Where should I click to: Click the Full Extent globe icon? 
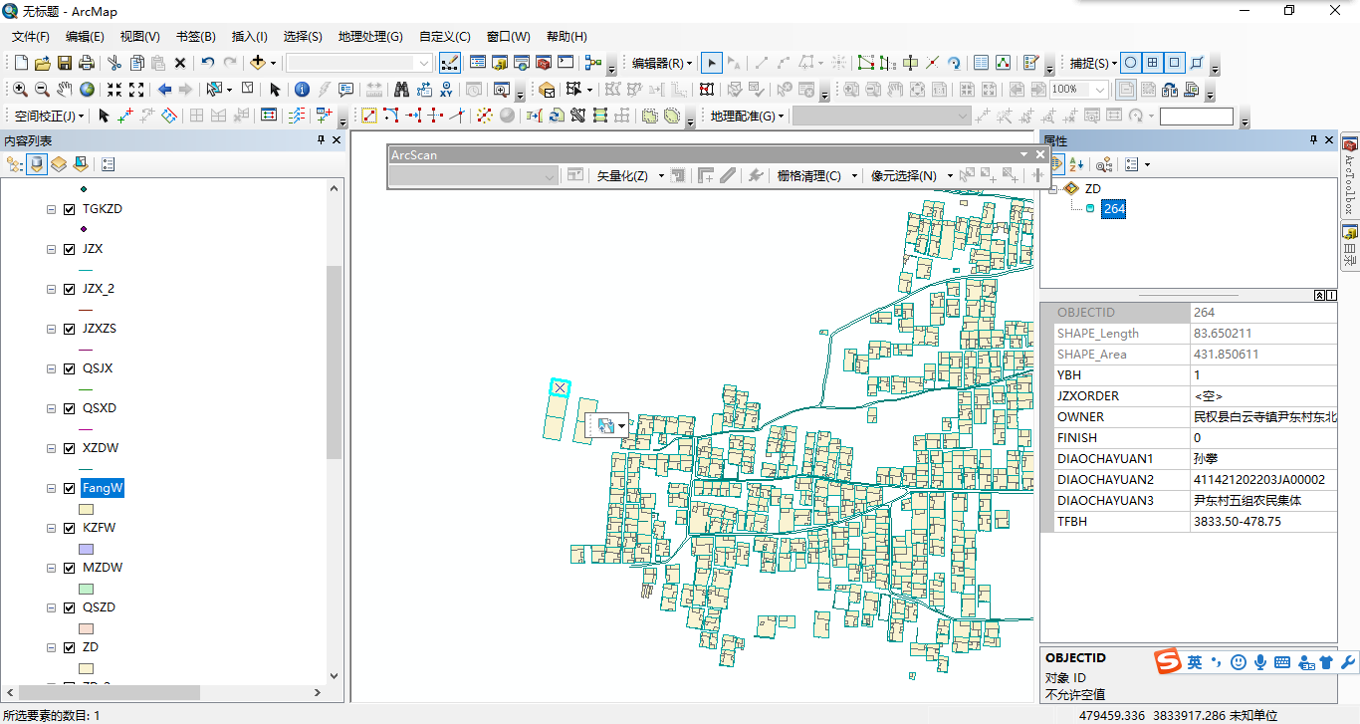87,89
